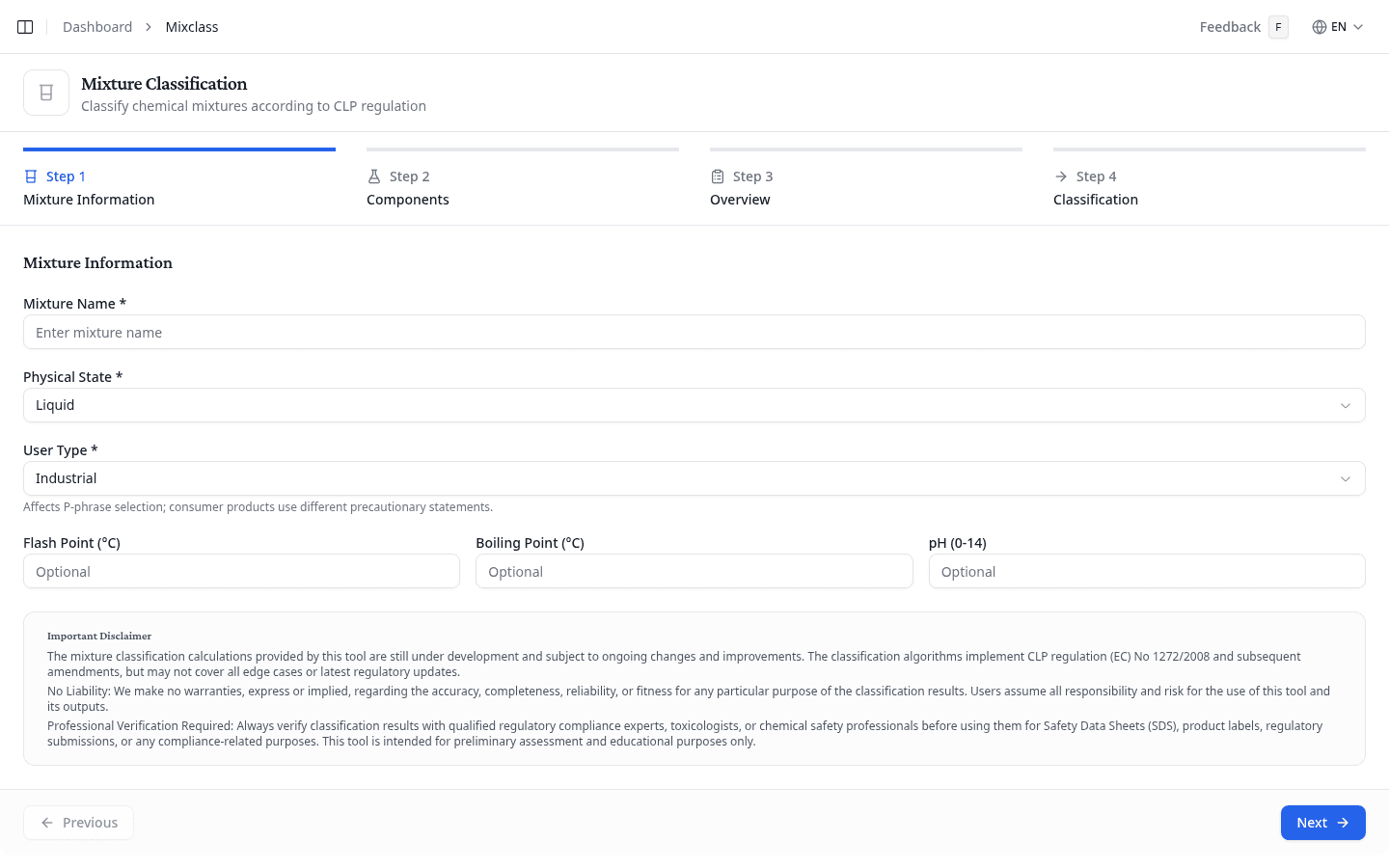Click the Previous button
The height and width of the screenshot is (868, 1389).
point(79,823)
